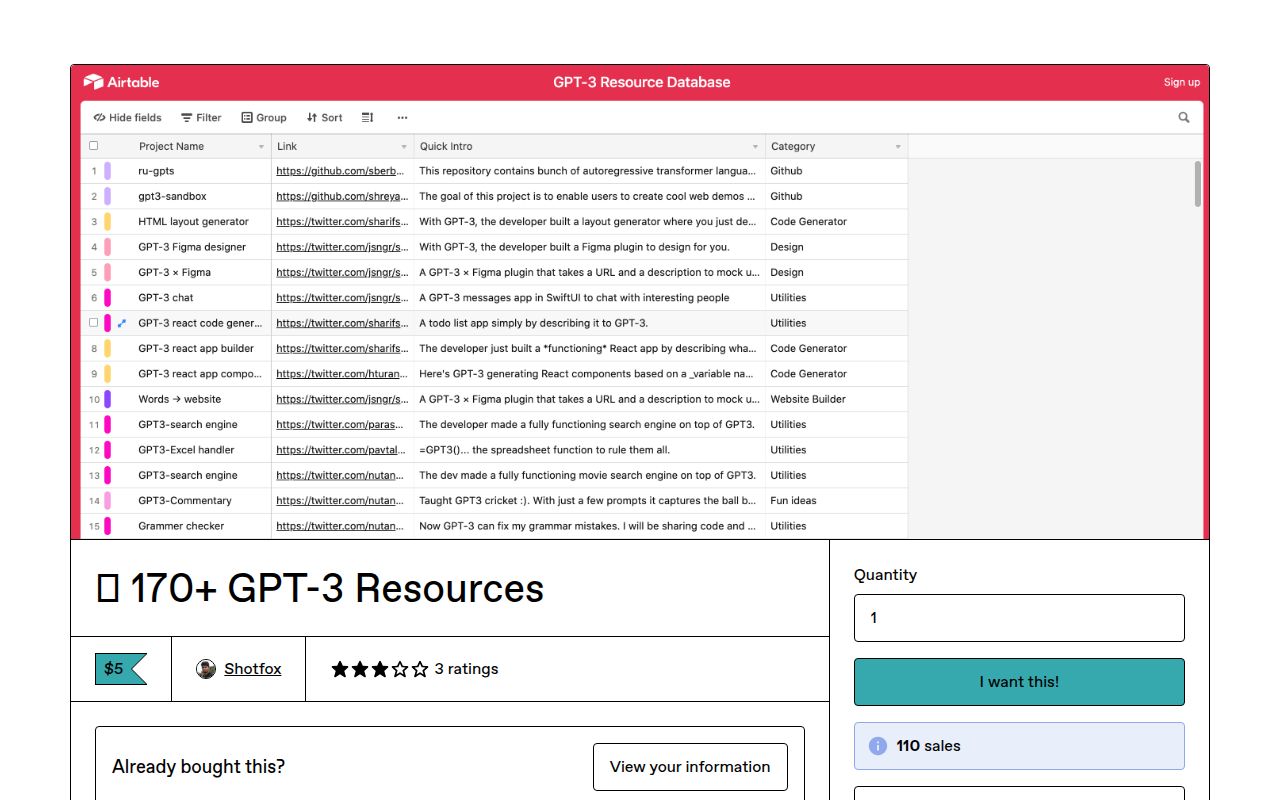Expand the GPT-3 react code generator record

pyautogui.click(x=122, y=323)
